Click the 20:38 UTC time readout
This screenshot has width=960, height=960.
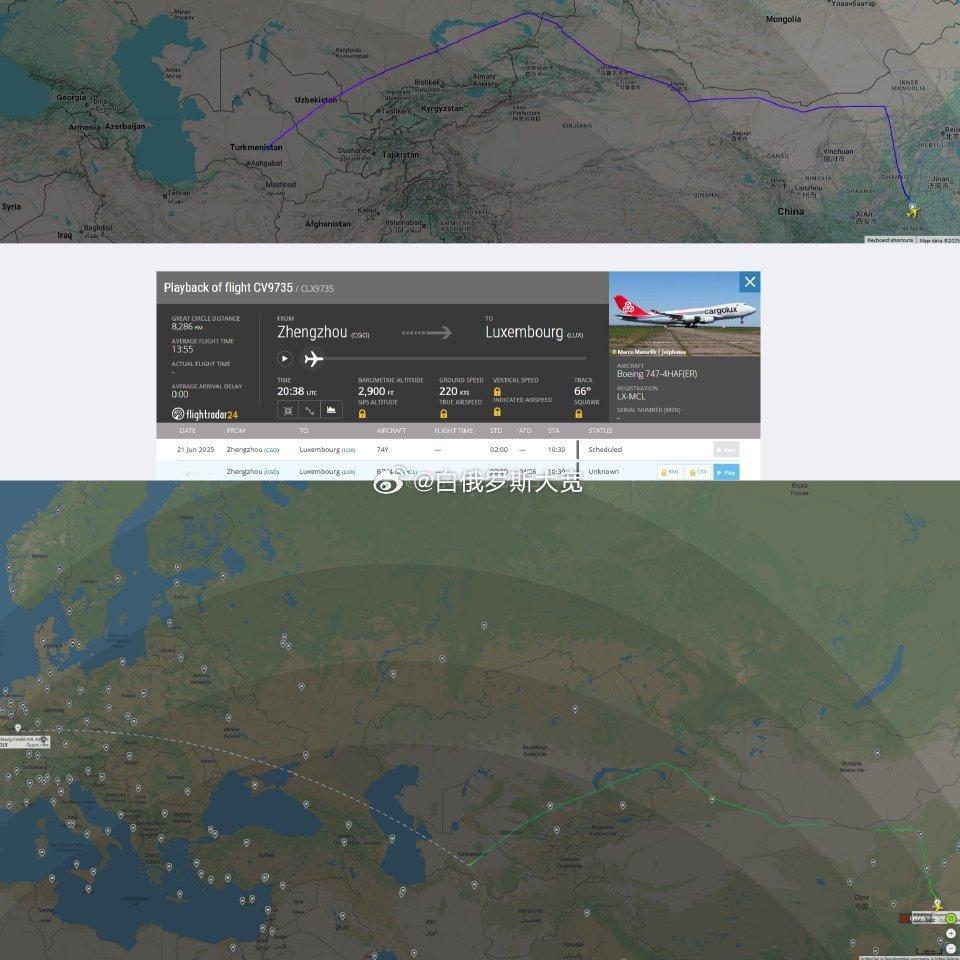pyautogui.click(x=297, y=391)
